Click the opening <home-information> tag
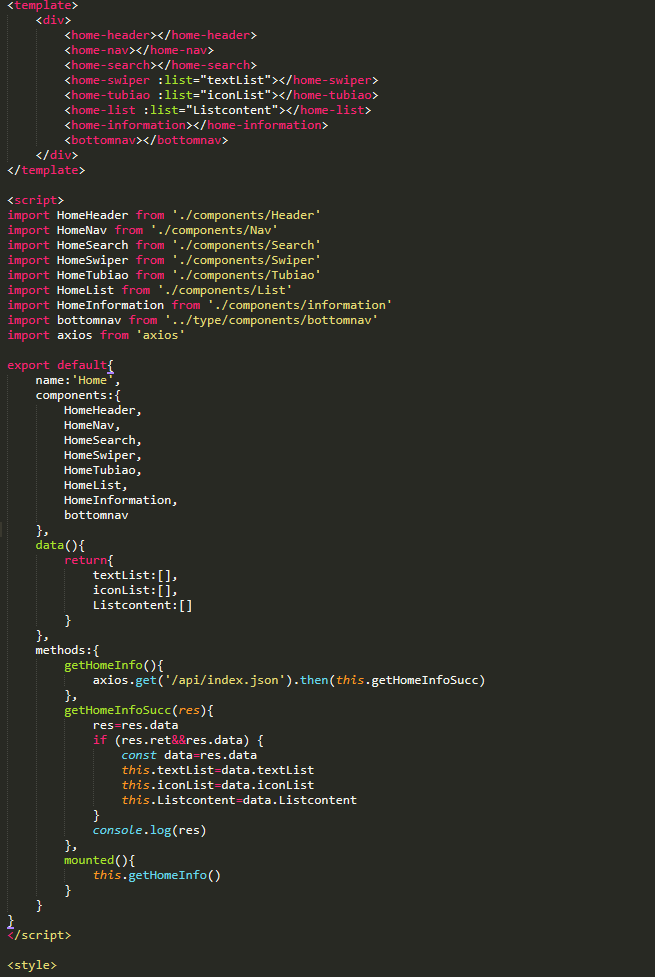 [x=128, y=125]
